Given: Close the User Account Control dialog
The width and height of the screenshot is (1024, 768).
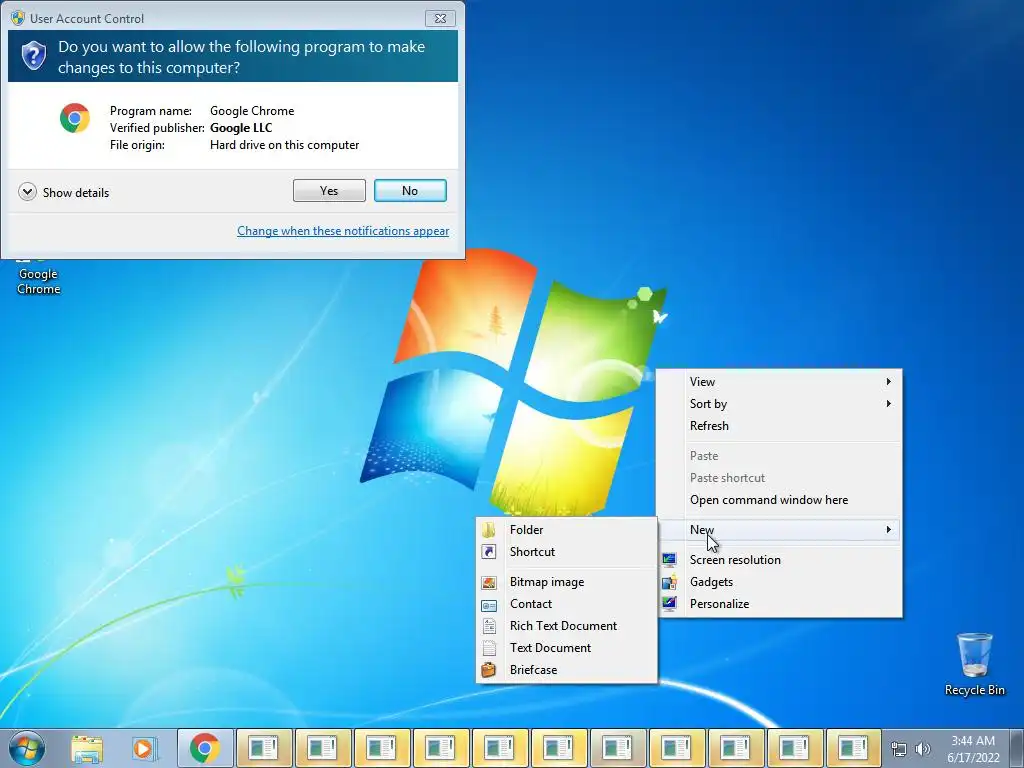Looking at the screenshot, I should pos(440,18).
